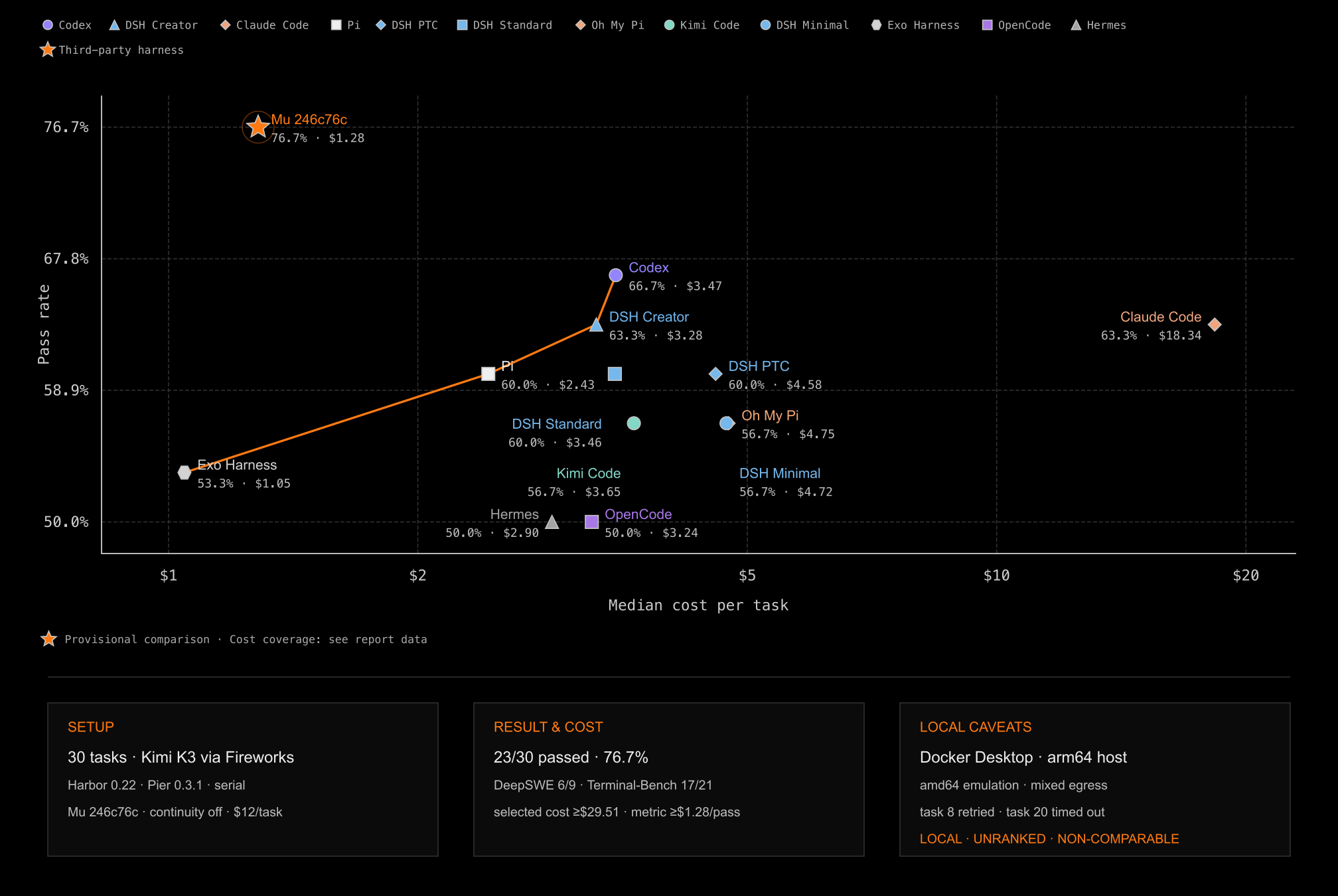Image resolution: width=1338 pixels, height=896 pixels.
Task: Click the DSH PTC diamond marker on chart
Action: click(715, 374)
